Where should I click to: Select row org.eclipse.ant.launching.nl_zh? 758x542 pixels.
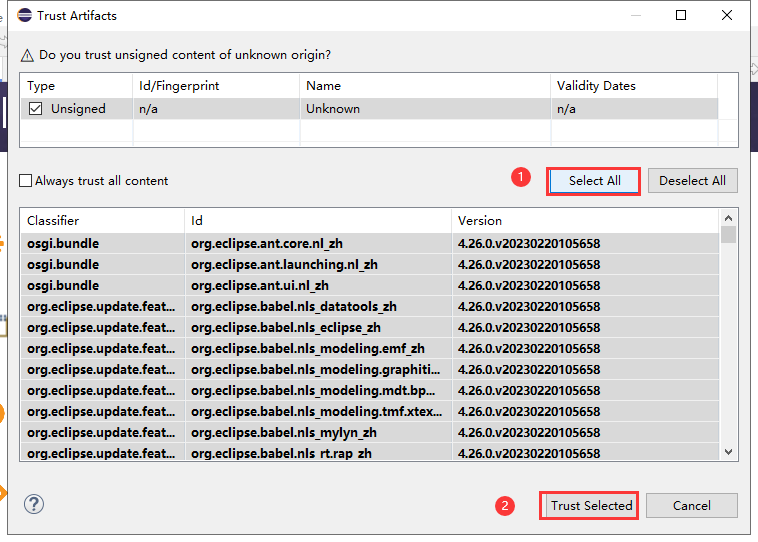(x=370, y=264)
